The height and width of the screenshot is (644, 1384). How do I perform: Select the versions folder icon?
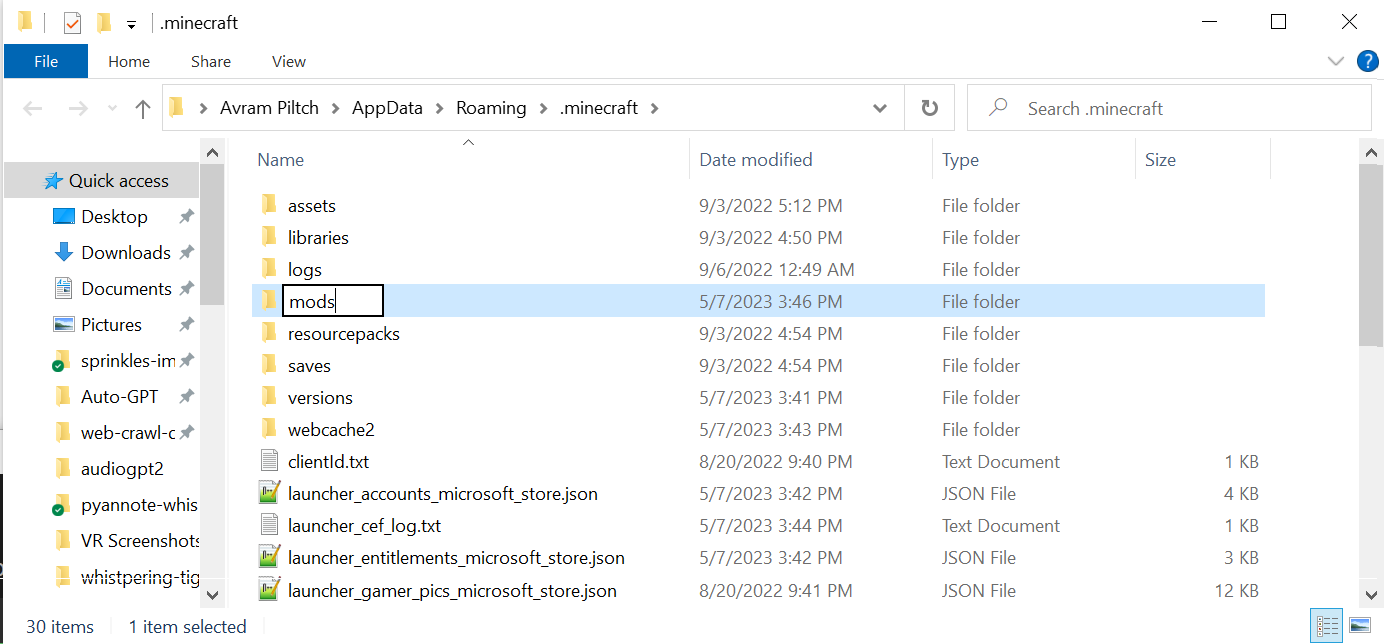click(x=268, y=397)
